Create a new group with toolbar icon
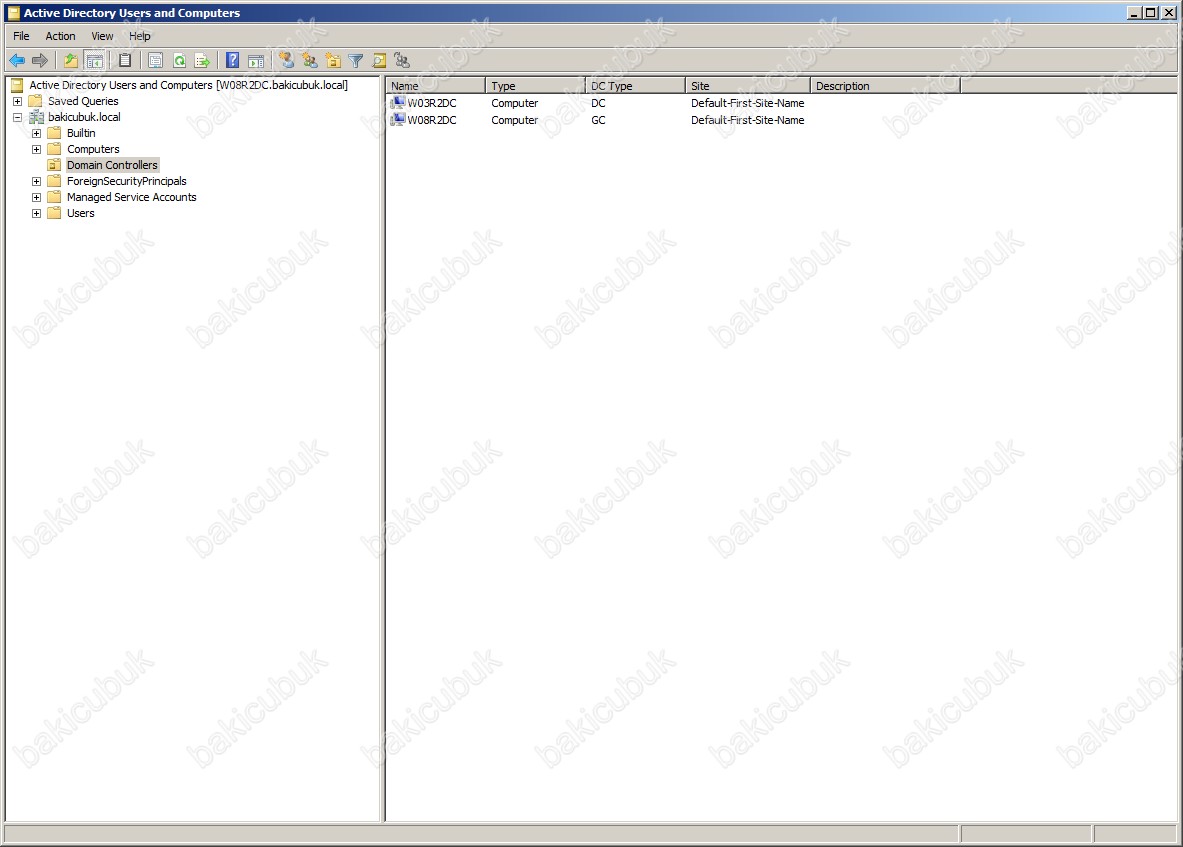 [310, 60]
